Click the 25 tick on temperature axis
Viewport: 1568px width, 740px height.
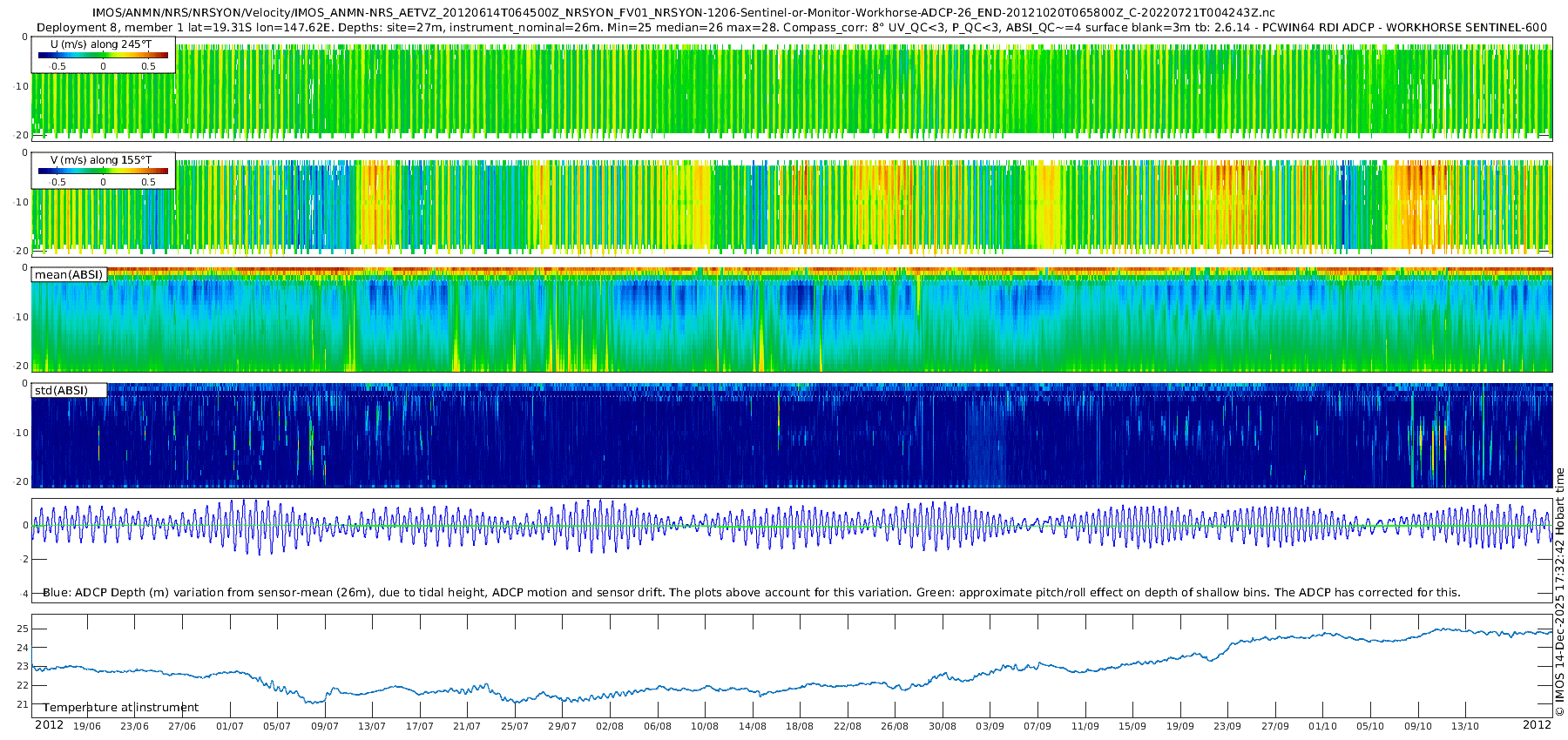click(x=23, y=629)
